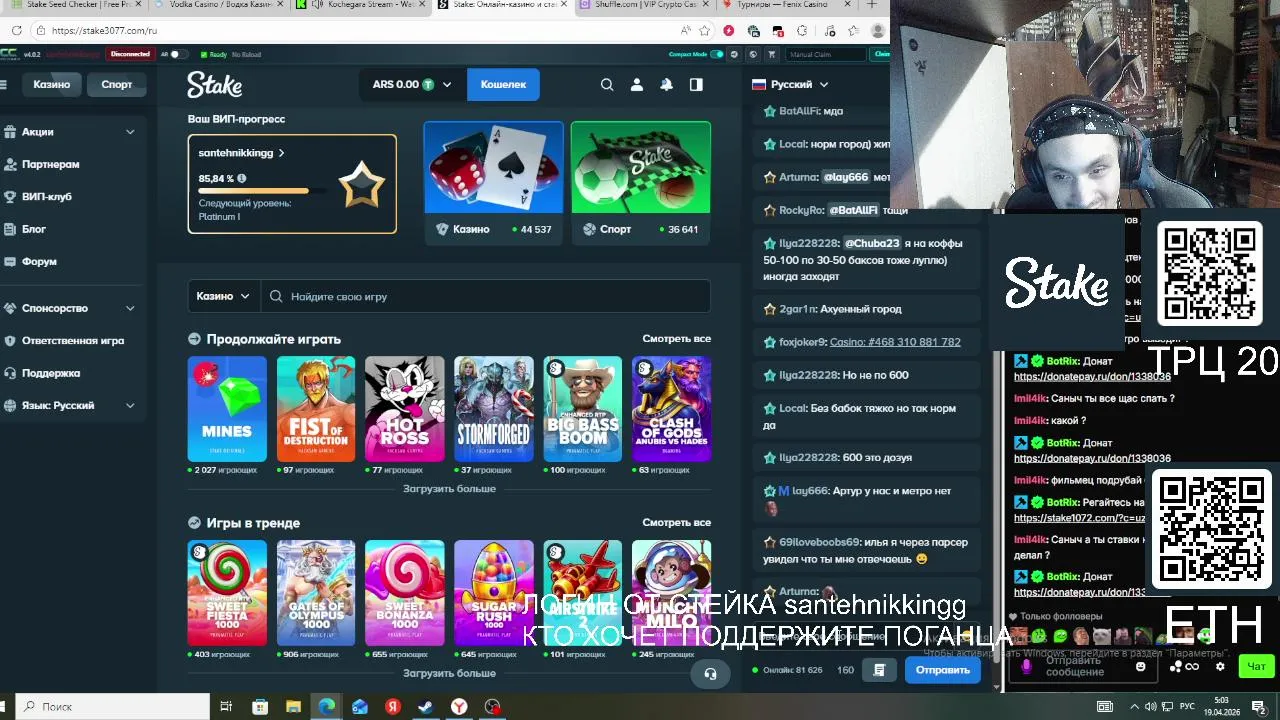Open the Русский language dropdown above chat
The width and height of the screenshot is (1280, 720).
click(790, 85)
